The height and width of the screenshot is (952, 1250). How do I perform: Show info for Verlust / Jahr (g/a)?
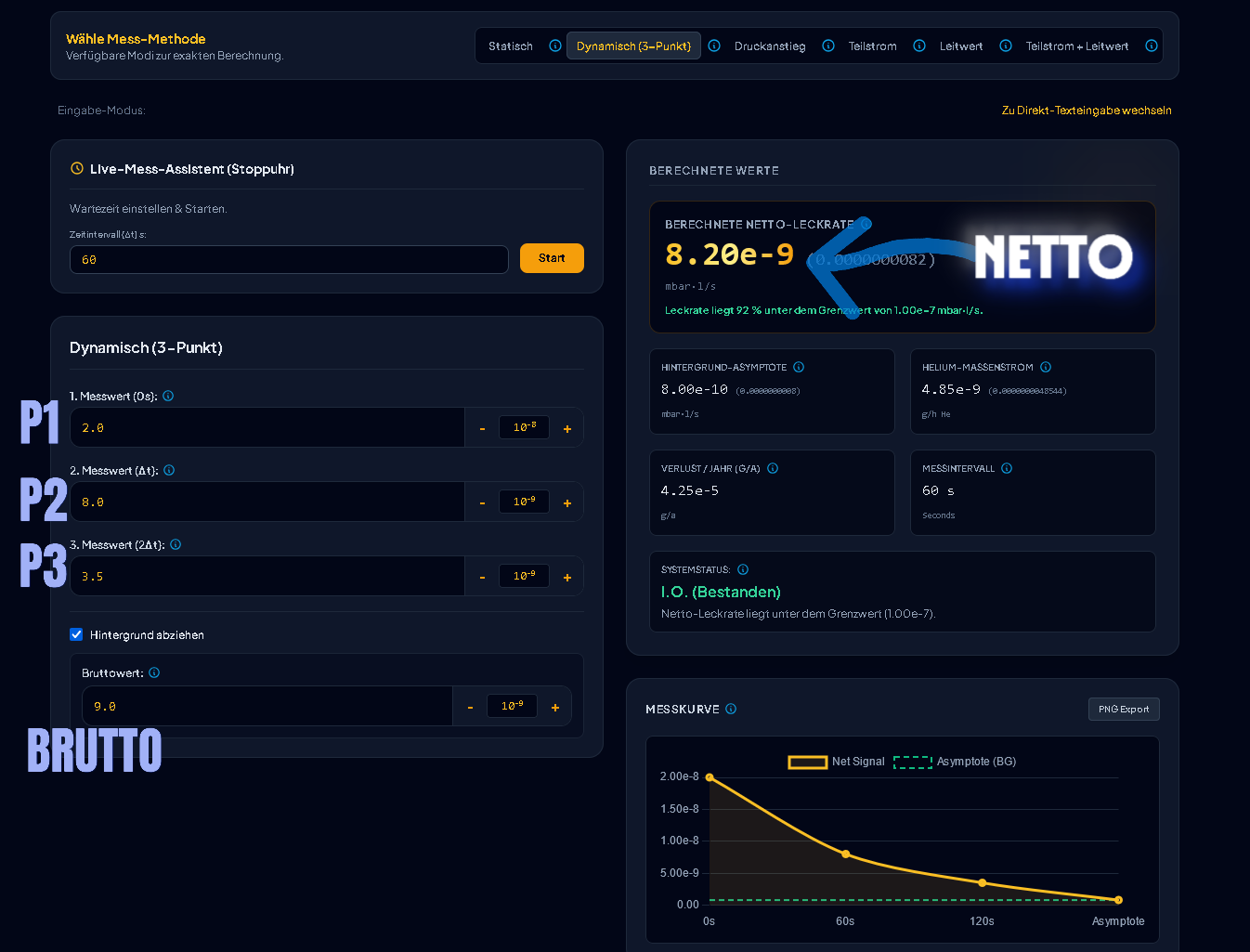click(x=773, y=468)
